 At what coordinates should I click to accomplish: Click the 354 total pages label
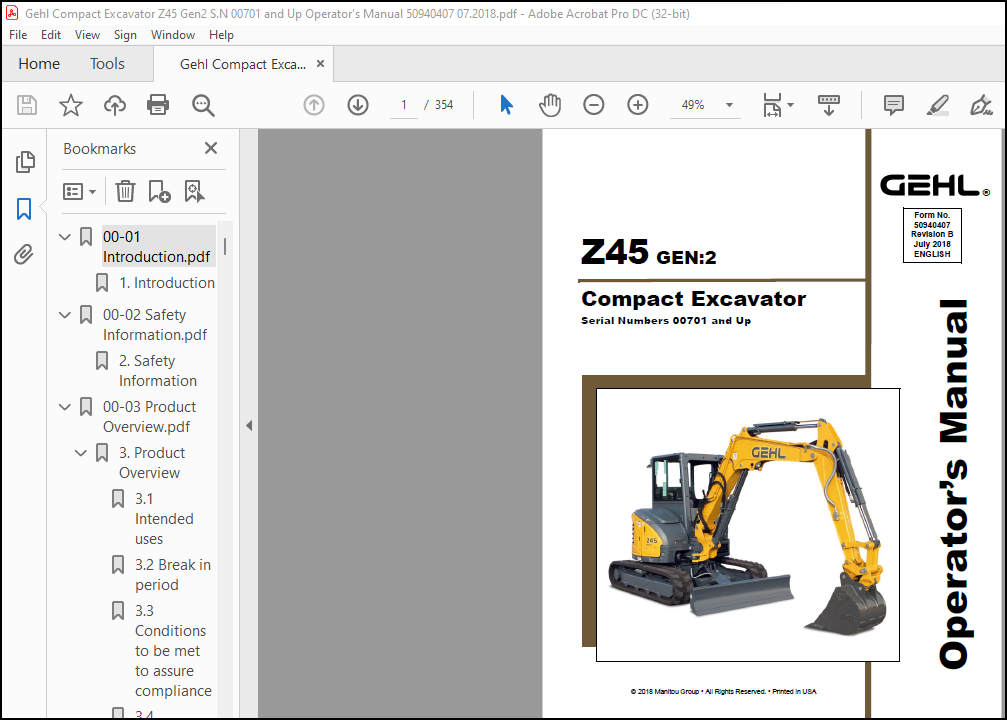[x=444, y=105]
